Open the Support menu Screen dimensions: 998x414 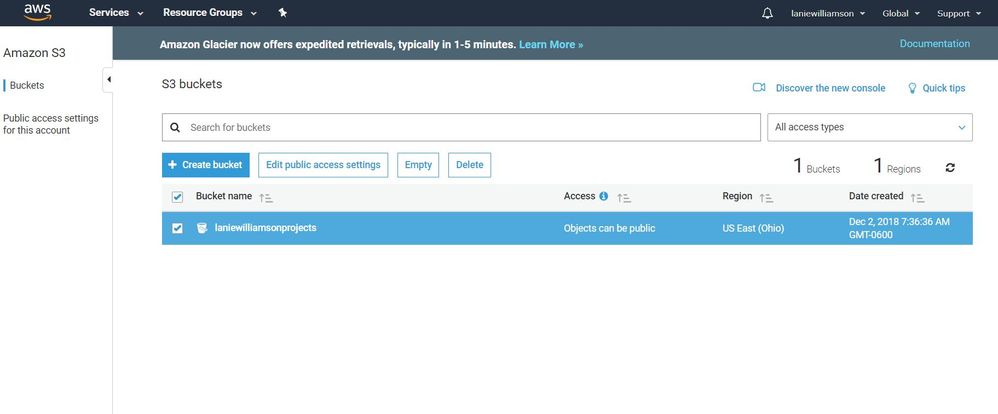coord(959,13)
